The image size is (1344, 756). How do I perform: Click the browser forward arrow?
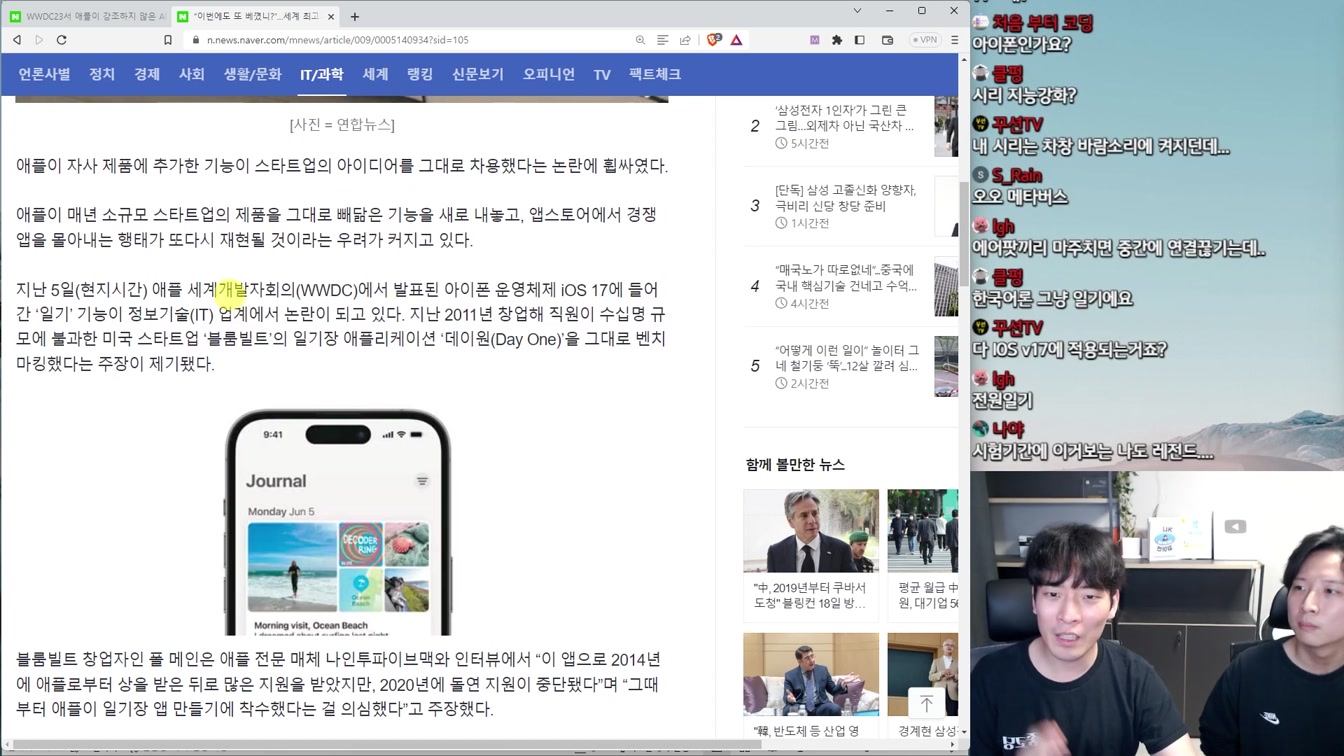(39, 40)
